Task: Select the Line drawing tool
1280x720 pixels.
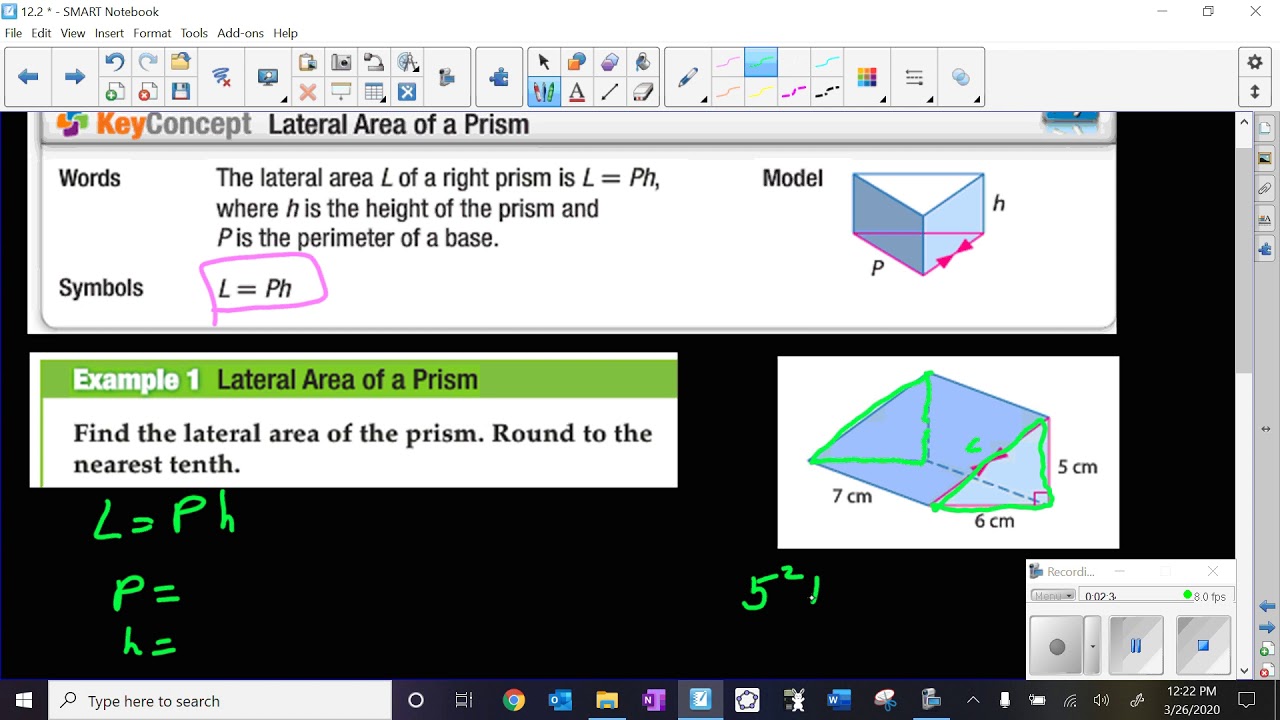Action: coord(610,92)
